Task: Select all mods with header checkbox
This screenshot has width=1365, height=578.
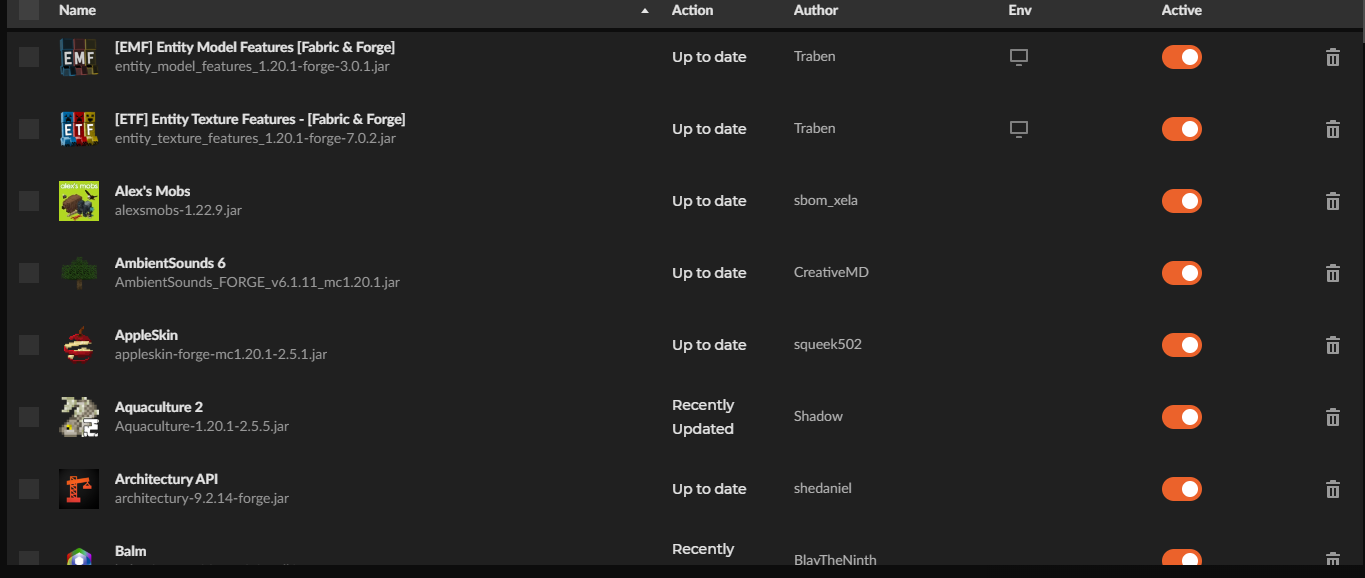Action: 29,10
